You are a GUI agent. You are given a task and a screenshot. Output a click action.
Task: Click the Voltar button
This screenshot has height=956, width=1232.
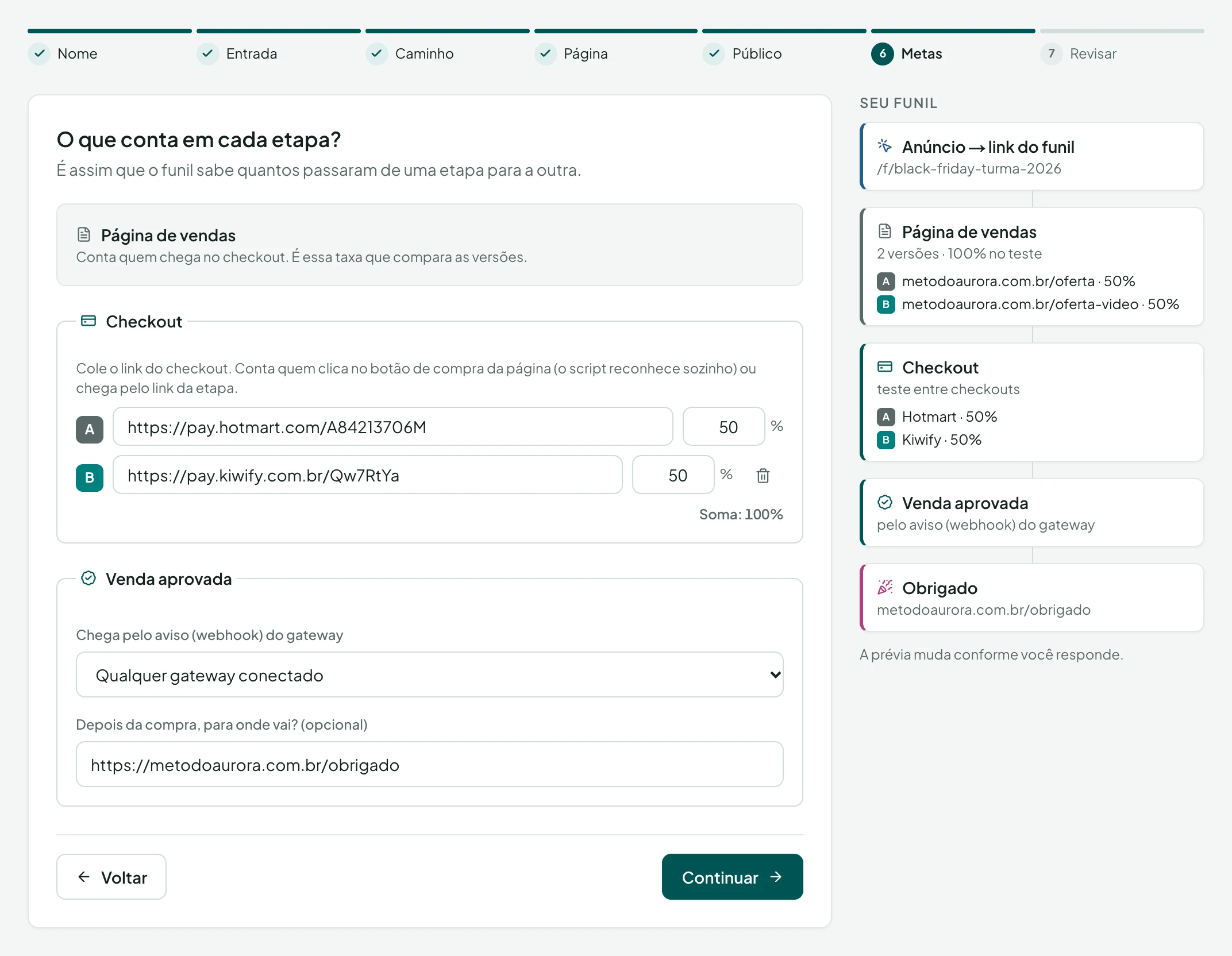111,877
